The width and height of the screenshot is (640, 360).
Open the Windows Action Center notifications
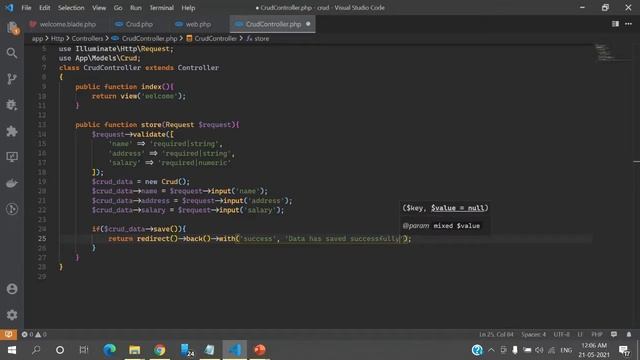(x=624, y=350)
